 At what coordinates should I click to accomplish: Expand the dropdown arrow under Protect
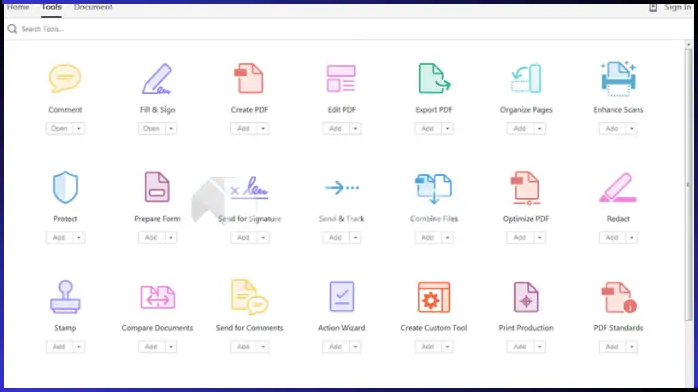[79, 238]
